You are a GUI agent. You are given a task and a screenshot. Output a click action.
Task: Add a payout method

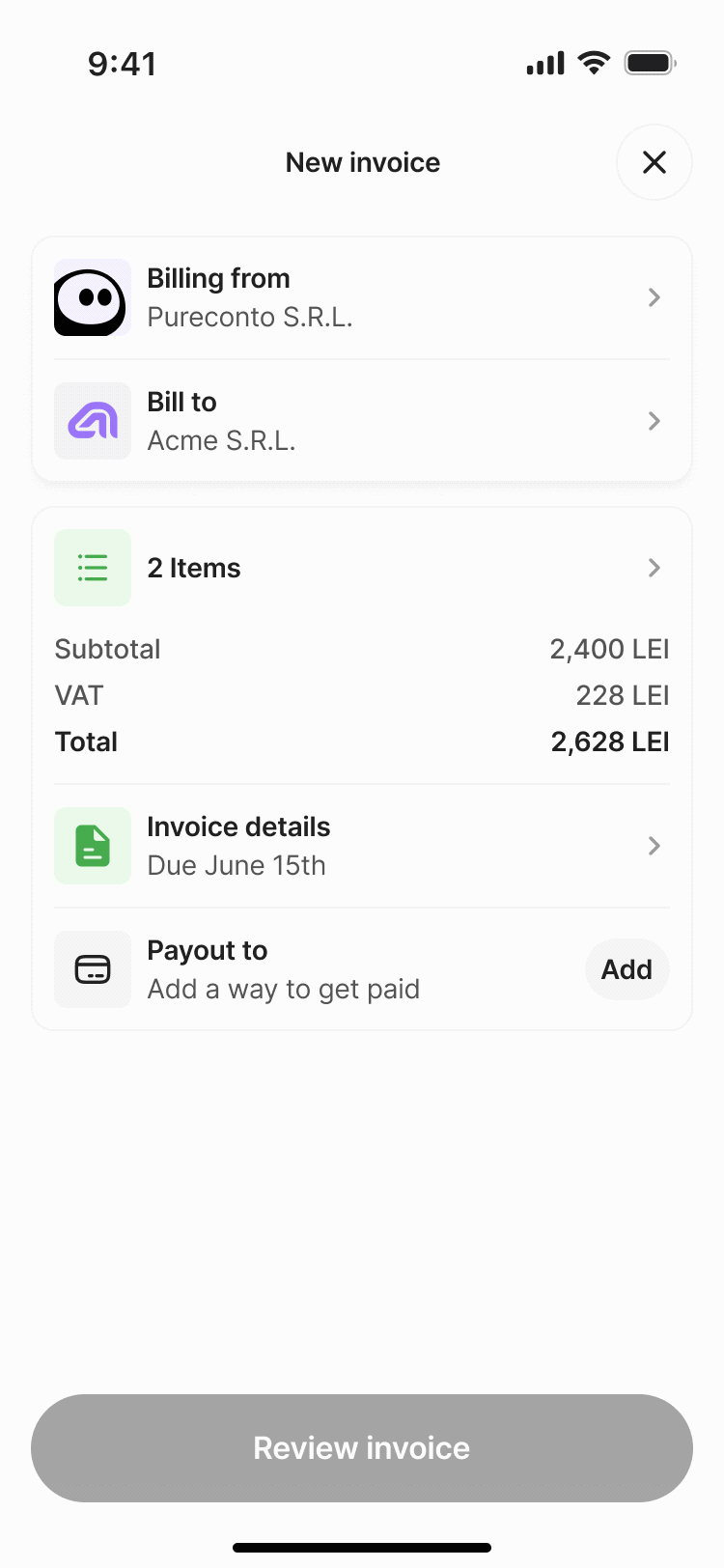[x=627, y=969]
